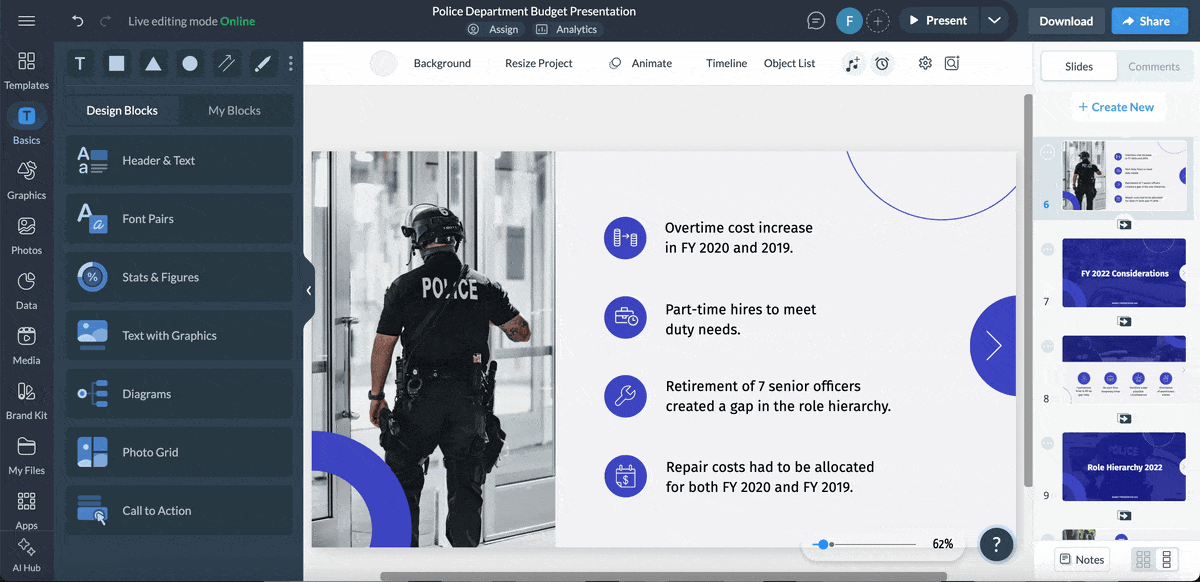Open AI Hub in the sidebar

[27, 555]
